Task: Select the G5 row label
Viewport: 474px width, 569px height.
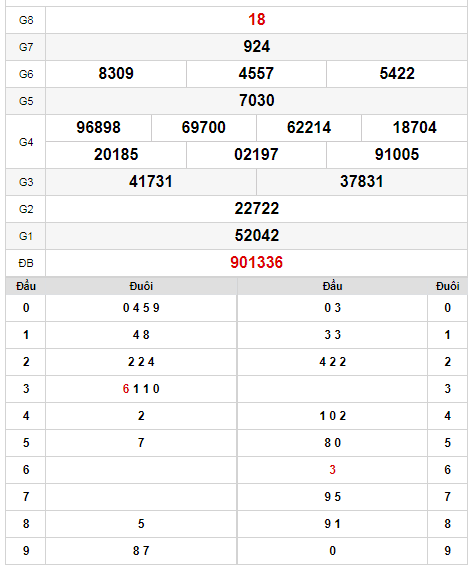Action: click(x=26, y=101)
